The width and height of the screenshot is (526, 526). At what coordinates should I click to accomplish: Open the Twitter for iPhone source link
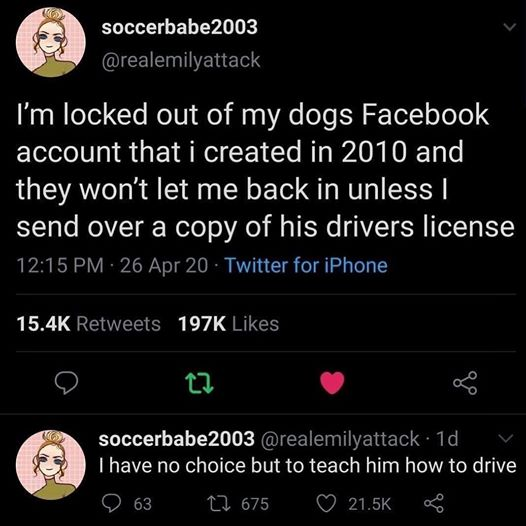point(306,265)
